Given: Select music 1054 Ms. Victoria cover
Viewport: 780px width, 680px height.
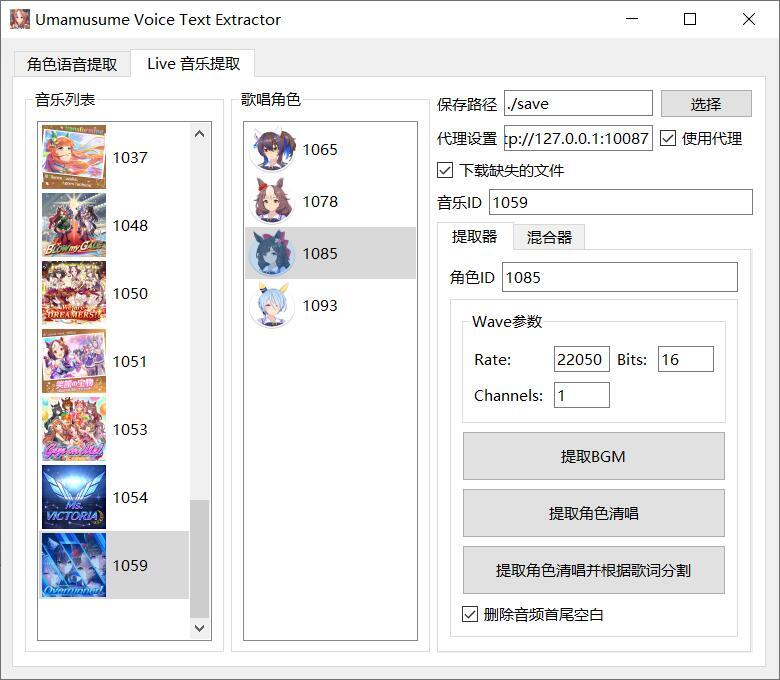Looking at the screenshot, I should click(x=74, y=497).
